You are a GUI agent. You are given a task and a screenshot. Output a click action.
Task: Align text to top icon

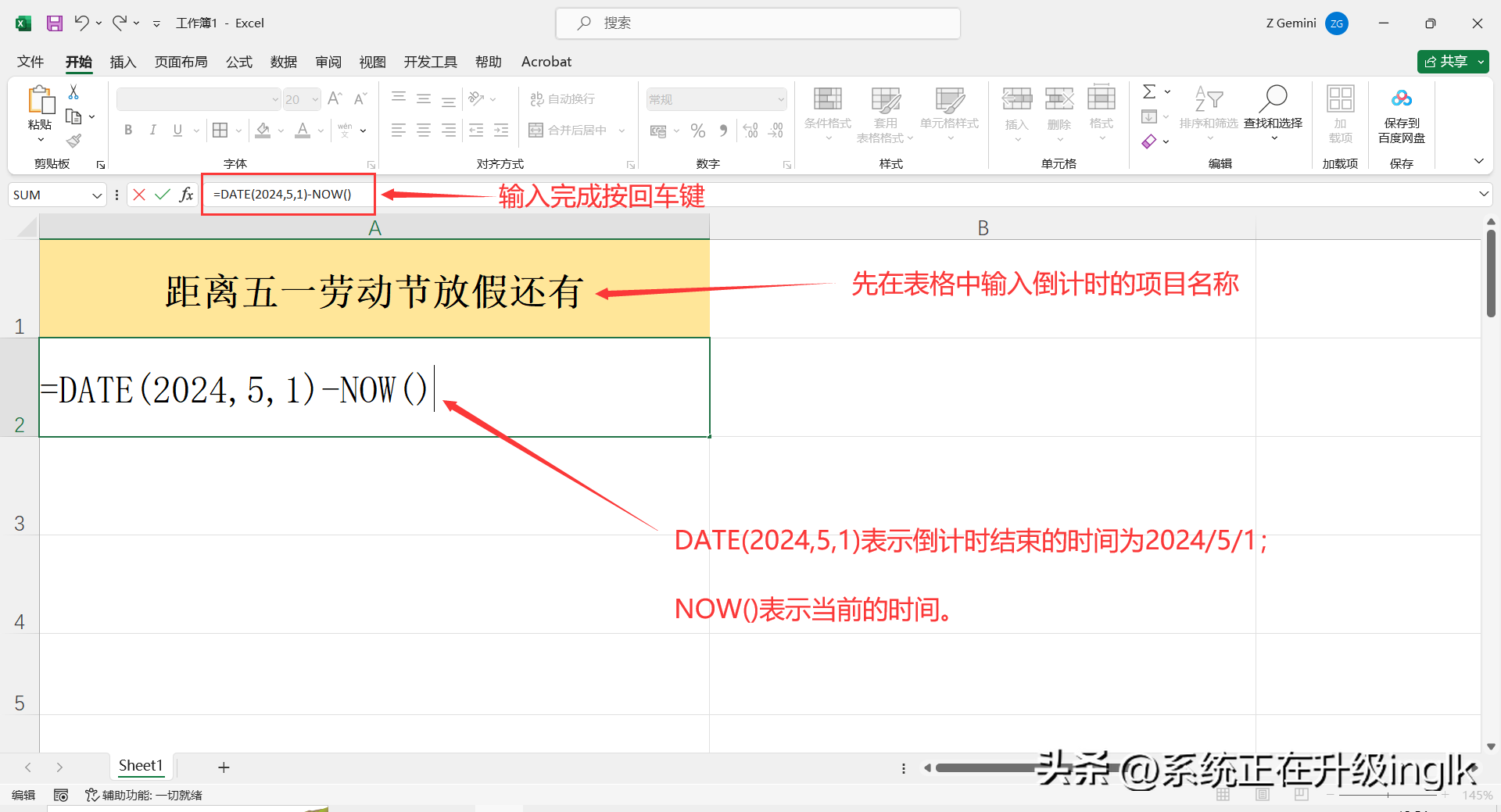coord(399,98)
